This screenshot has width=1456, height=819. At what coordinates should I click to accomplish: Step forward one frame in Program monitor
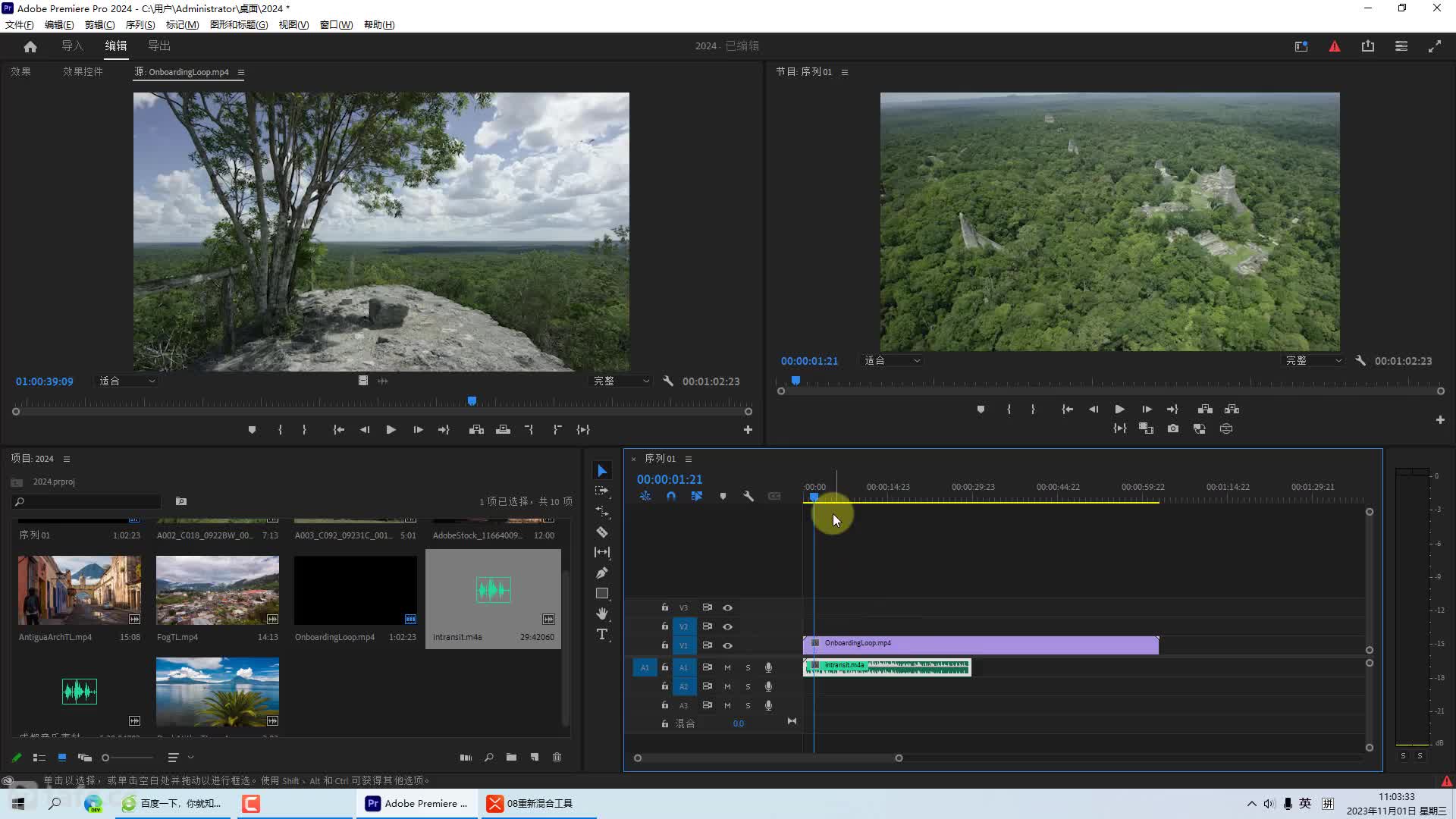(1147, 409)
